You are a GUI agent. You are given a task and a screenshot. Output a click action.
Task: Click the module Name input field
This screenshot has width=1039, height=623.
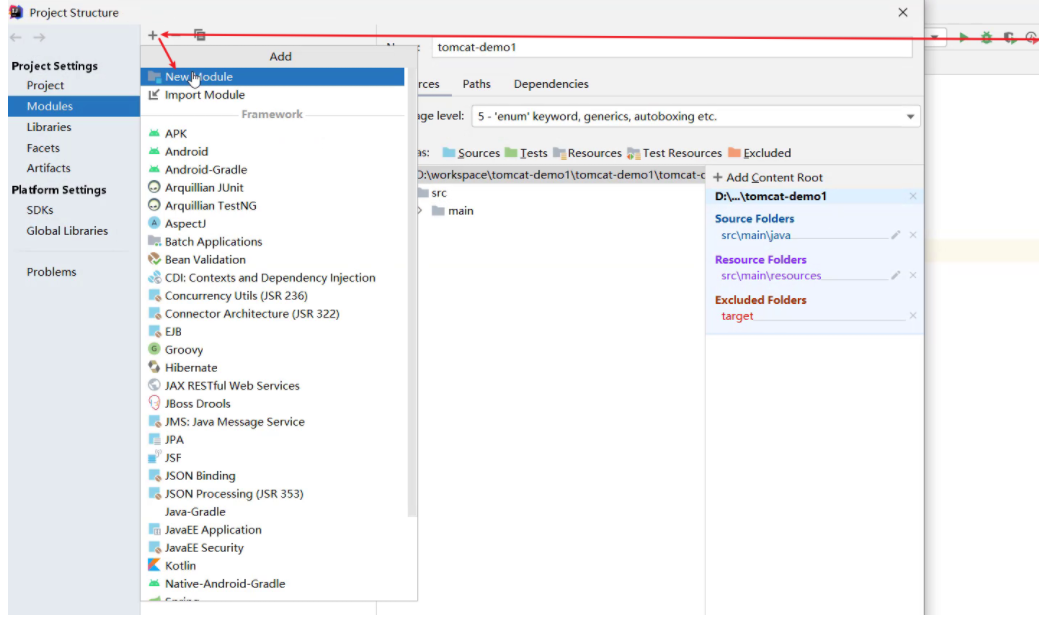pyautogui.click(x=672, y=47)
